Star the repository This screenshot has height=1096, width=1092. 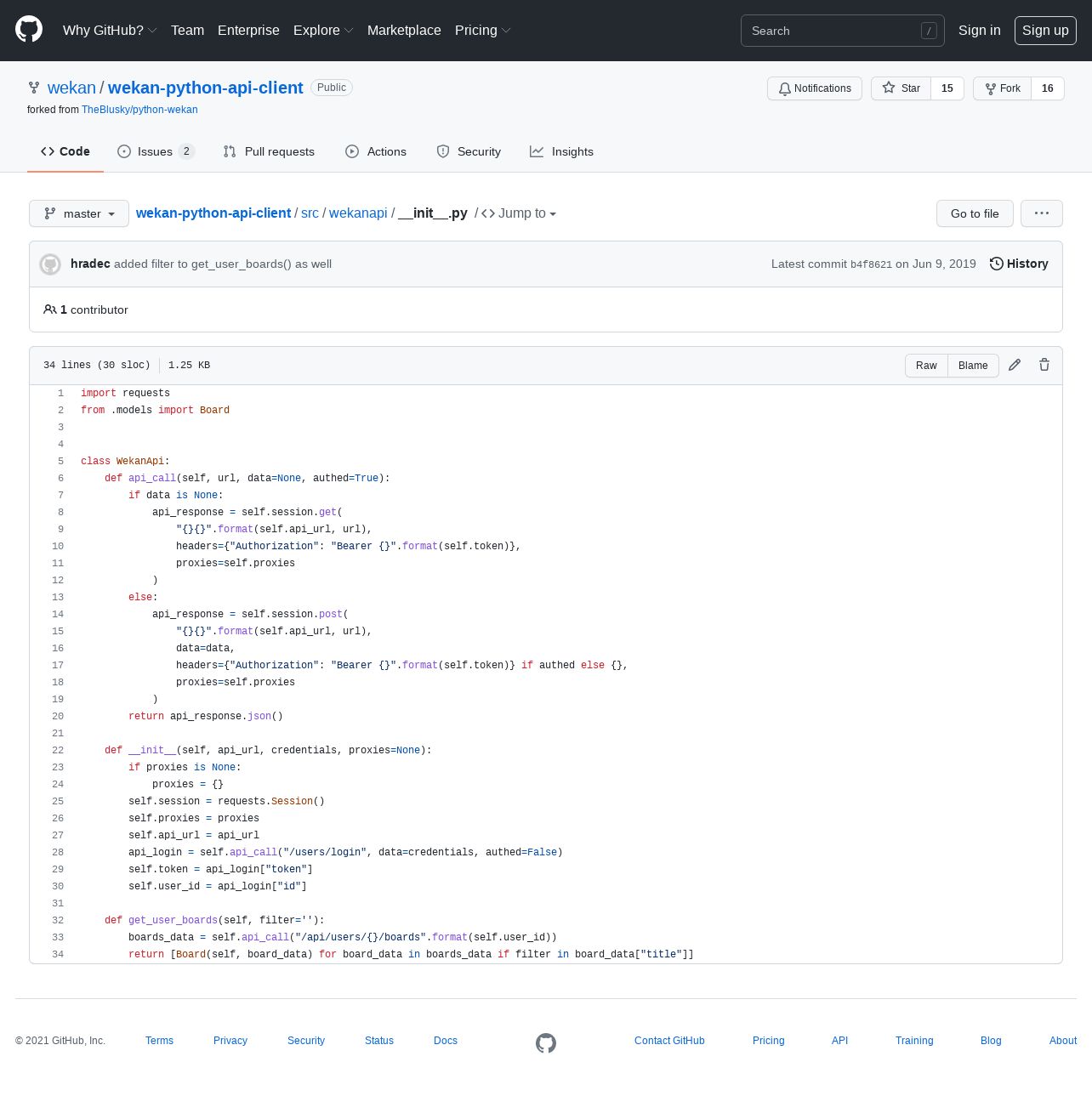[901, 88]
